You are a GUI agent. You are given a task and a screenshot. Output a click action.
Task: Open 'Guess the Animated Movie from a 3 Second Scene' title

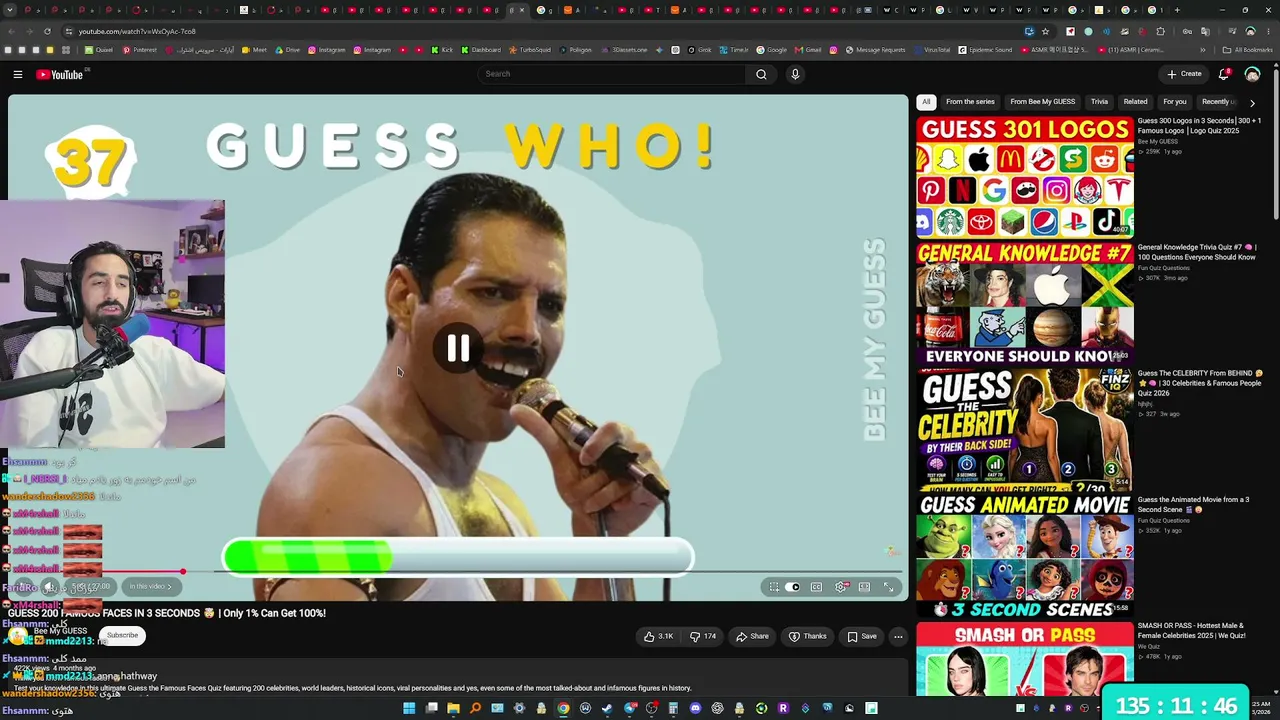tap(1196, 504)
